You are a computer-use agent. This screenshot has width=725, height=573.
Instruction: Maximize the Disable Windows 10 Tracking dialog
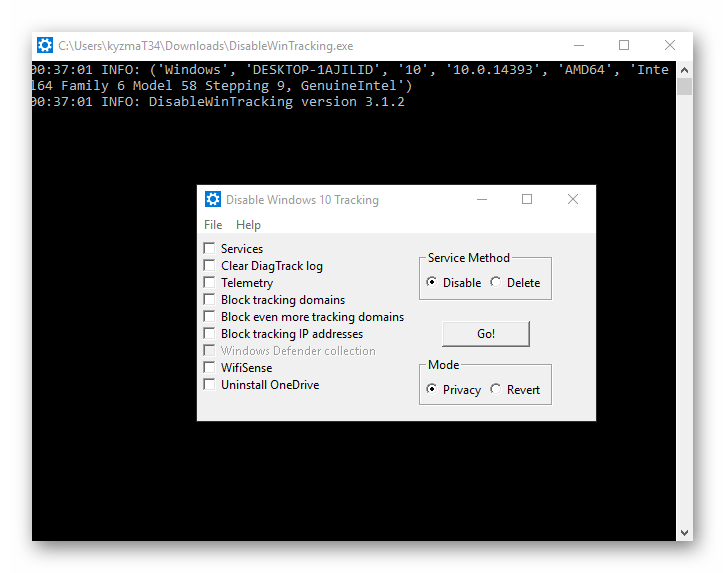tap(527, 199)
